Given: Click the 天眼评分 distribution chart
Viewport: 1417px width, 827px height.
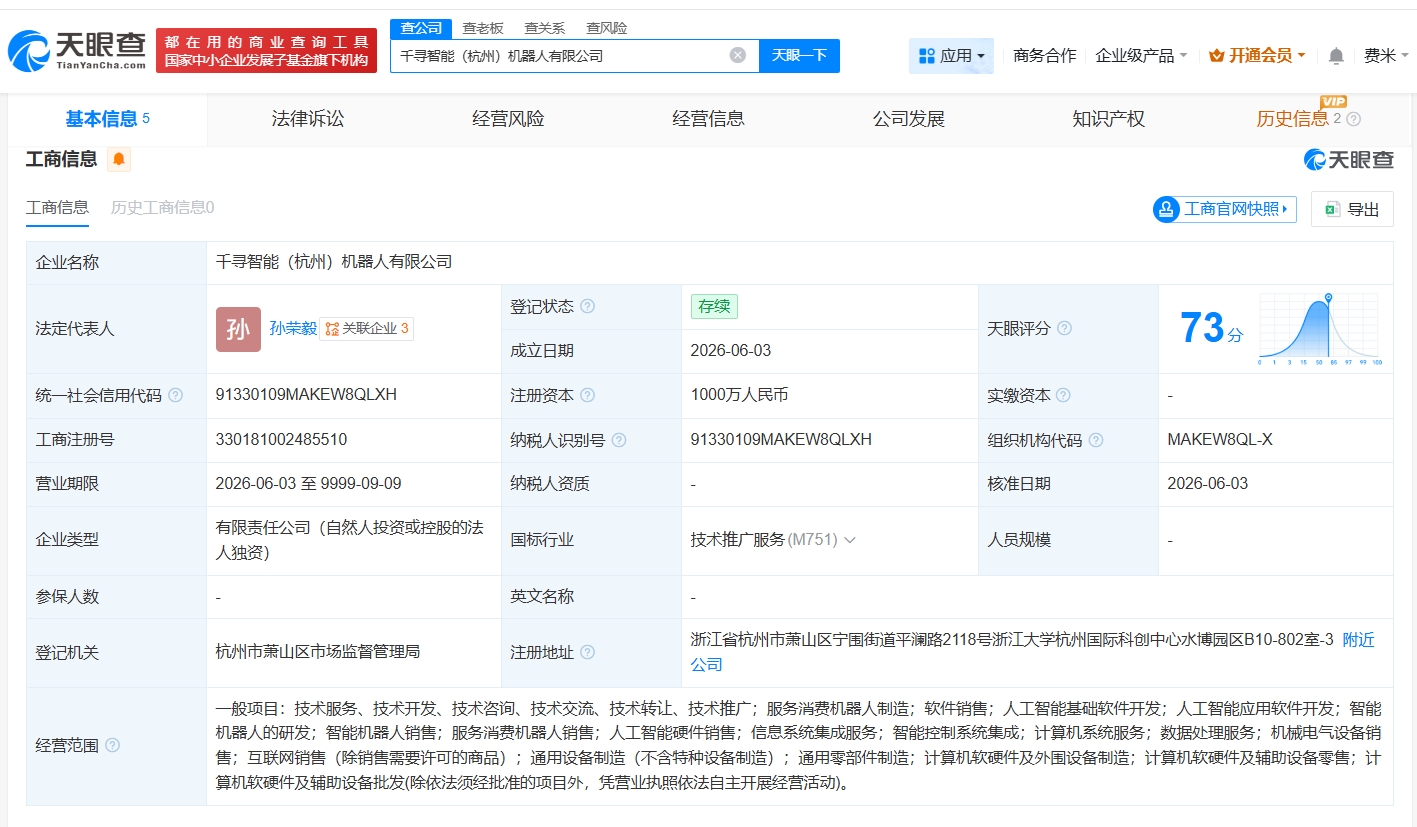Looking at the screenshot, I should (x=1320, y=329).
